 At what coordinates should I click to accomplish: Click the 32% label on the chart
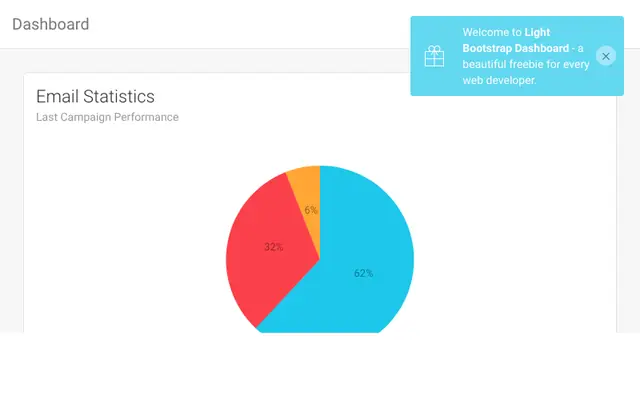tap(273, 247)
